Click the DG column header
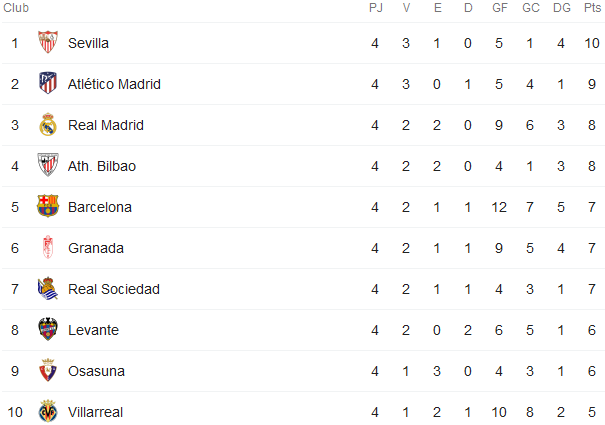The width and height of the screenshot is (605, 425). 561,8
